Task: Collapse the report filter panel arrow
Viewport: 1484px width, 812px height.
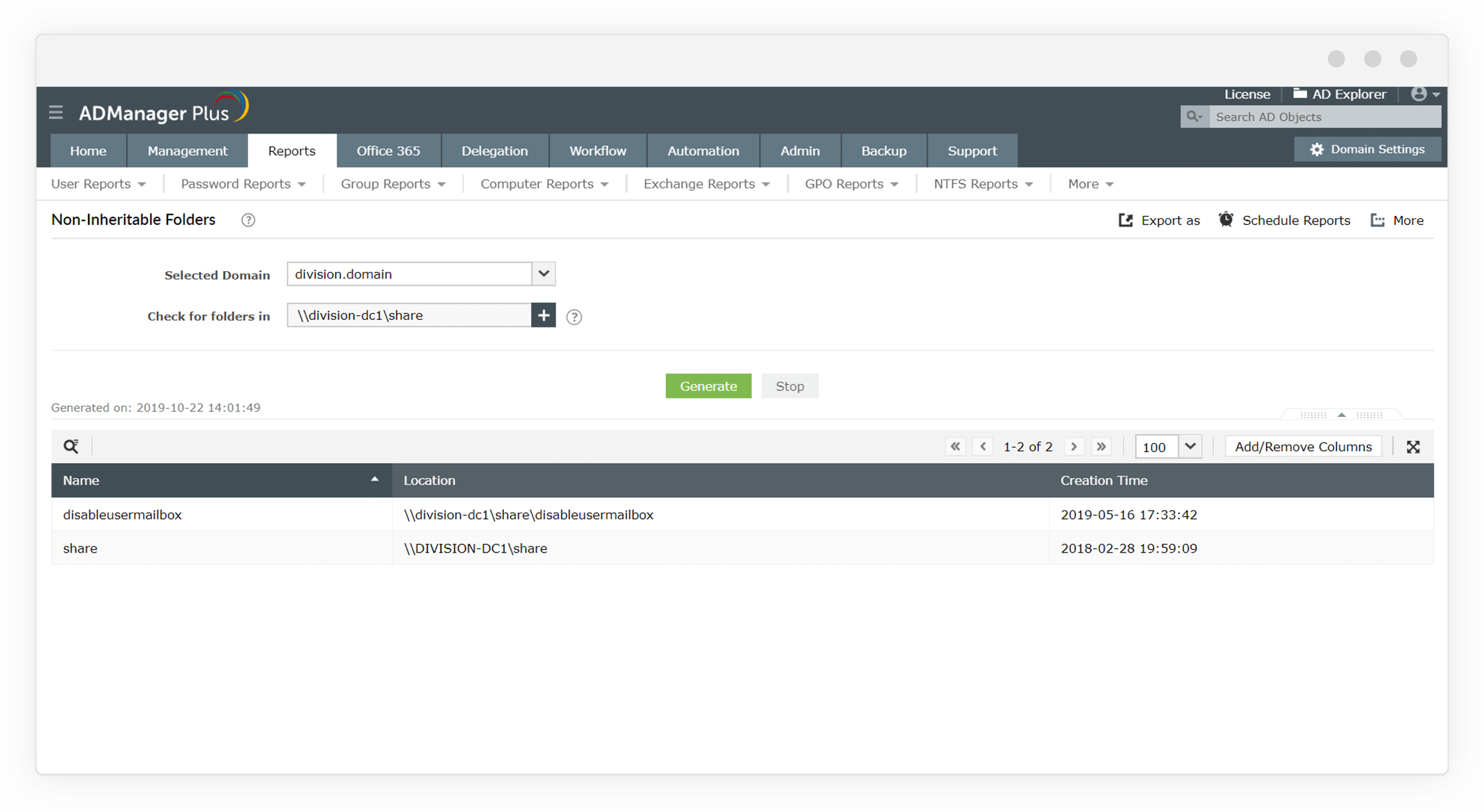Action: (1341, 415)
